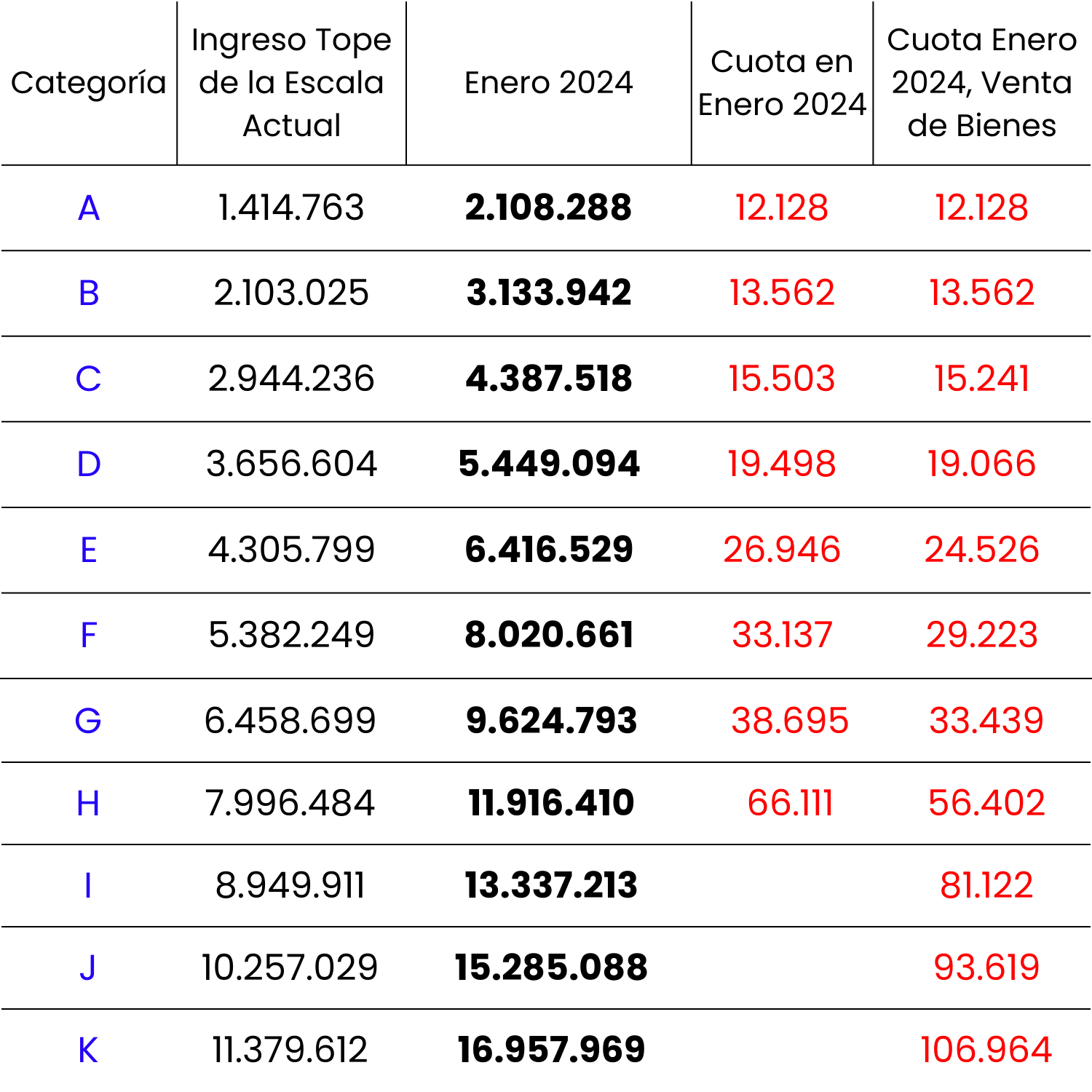1092x1092 pixels.
Task: Click the bold value 13.337.213
Action: pos(551,886)
